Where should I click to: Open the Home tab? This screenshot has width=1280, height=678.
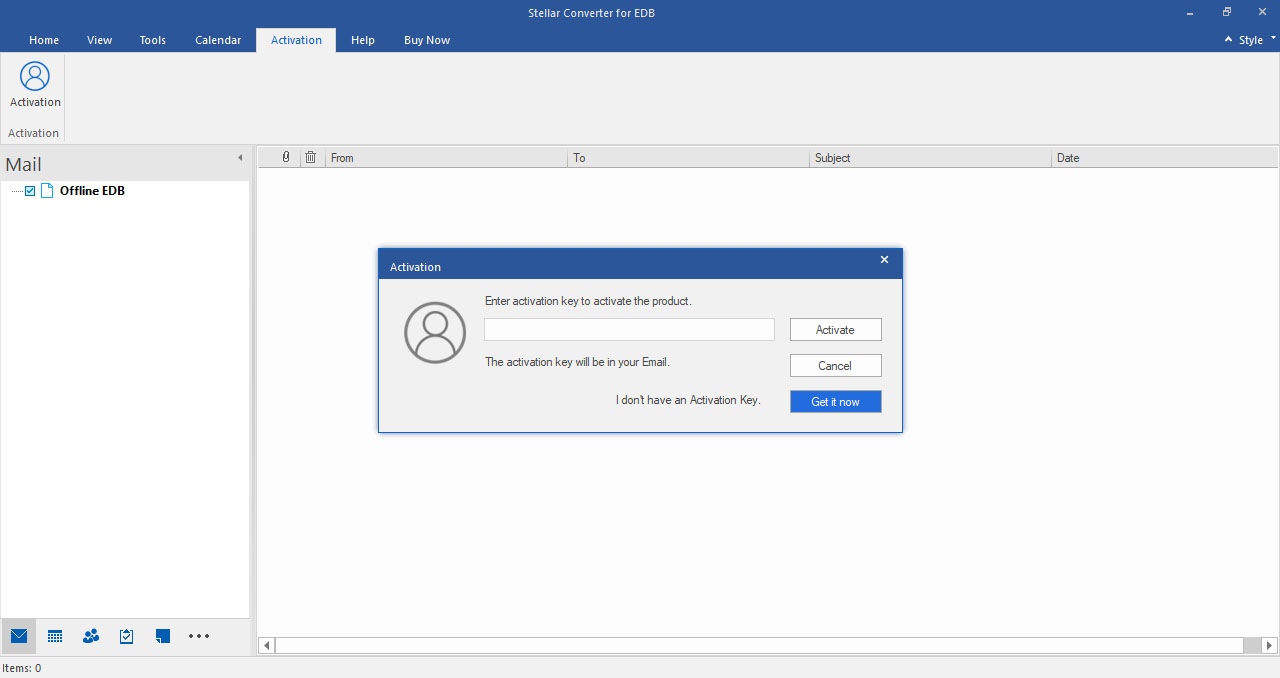pyautogui.click(x=44, y=40)
